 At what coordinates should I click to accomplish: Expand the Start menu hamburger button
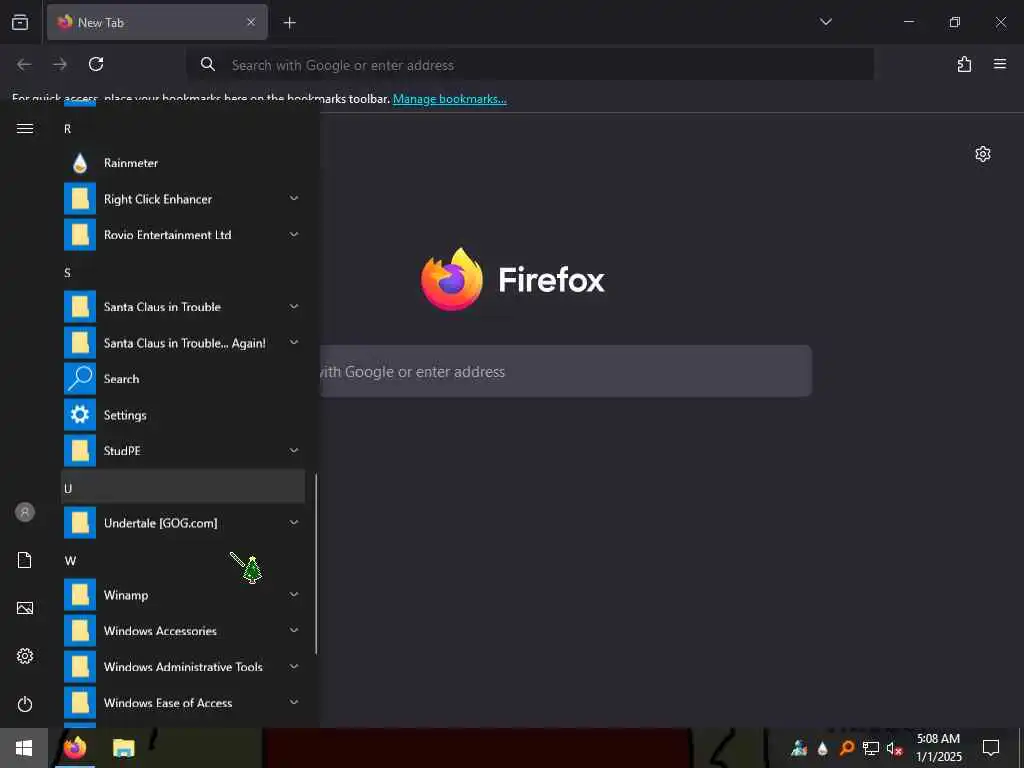25,129
